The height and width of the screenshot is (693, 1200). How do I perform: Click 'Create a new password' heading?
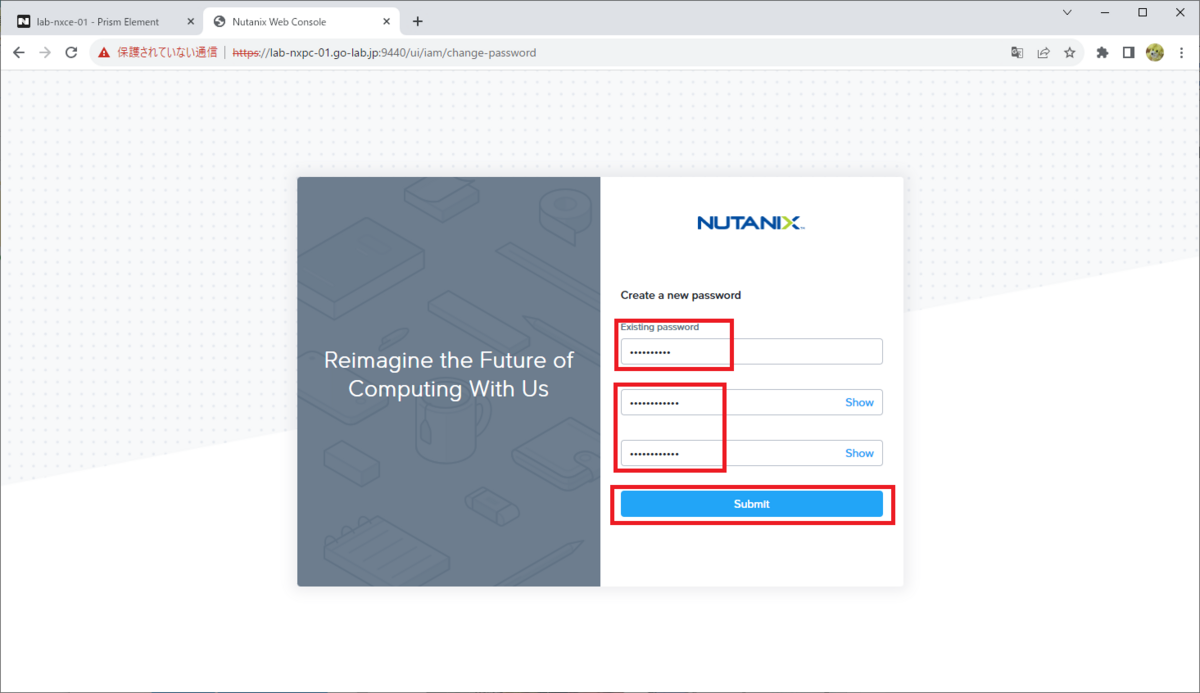coord(680,295)
